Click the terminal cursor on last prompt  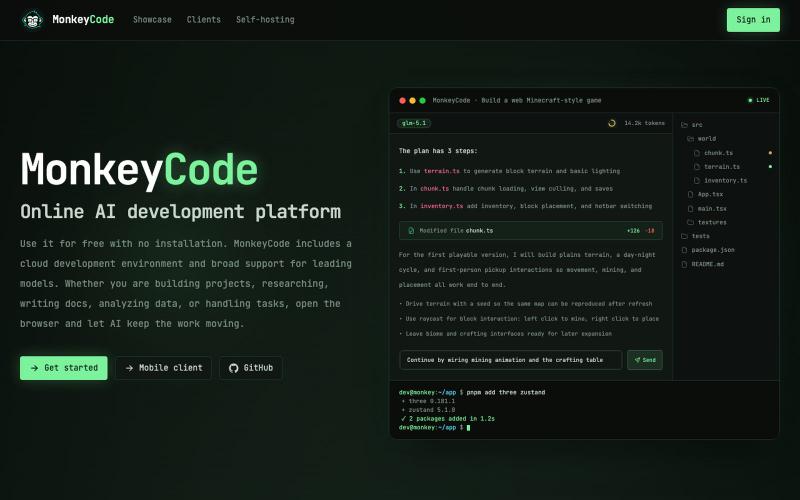pos(468,428)
